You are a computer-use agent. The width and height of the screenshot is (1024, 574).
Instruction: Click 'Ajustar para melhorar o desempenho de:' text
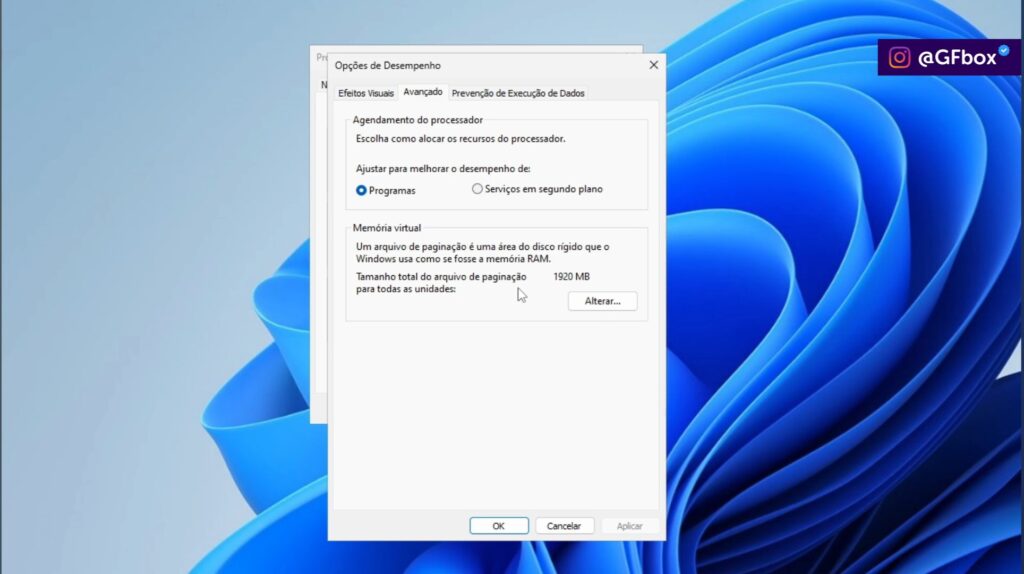pos(443,168)
